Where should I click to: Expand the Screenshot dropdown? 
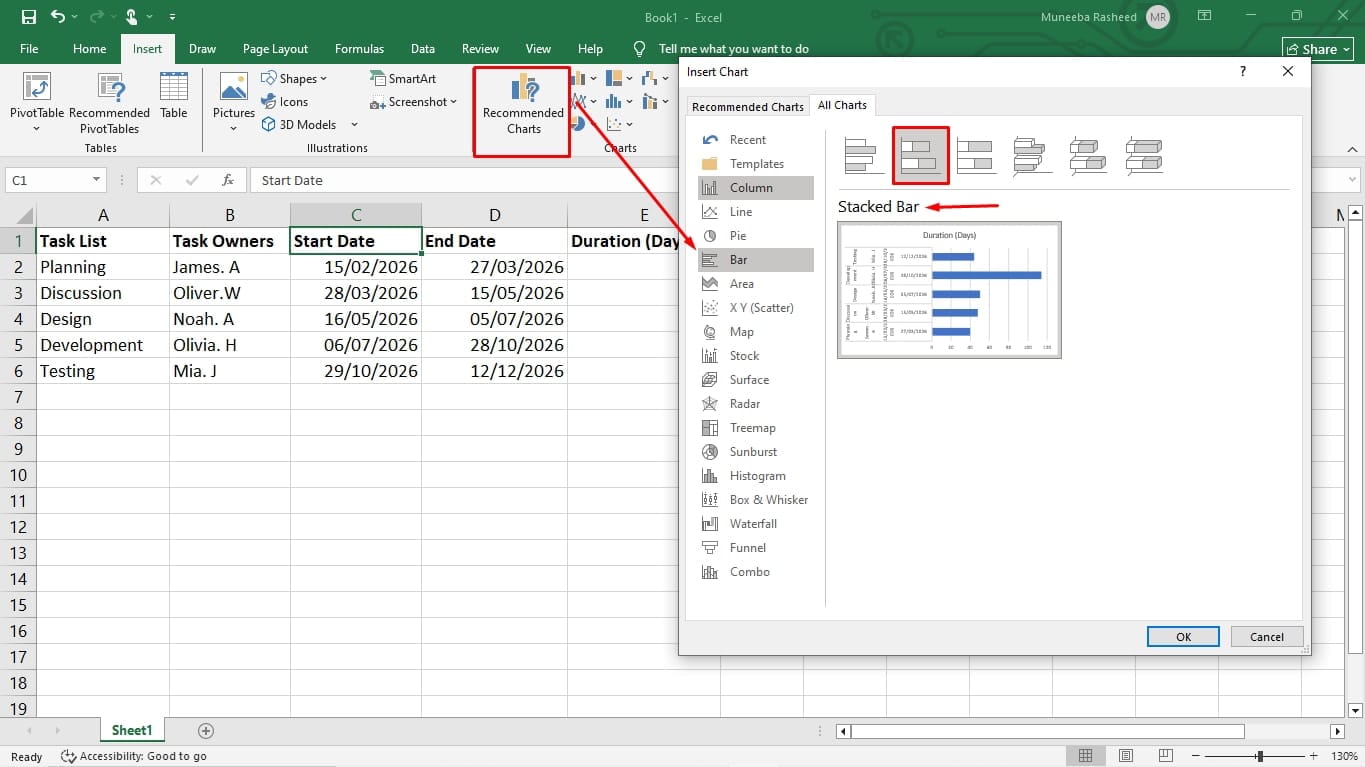[x=453, y=102]
